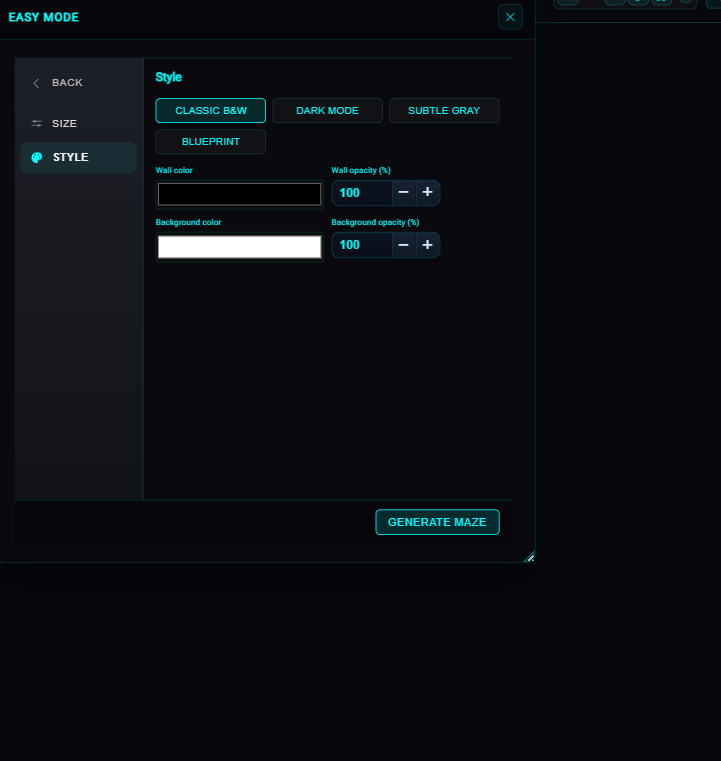Apply the Dark Mode style preset
This screenshot has width=721, height=761.
point(328,111)
